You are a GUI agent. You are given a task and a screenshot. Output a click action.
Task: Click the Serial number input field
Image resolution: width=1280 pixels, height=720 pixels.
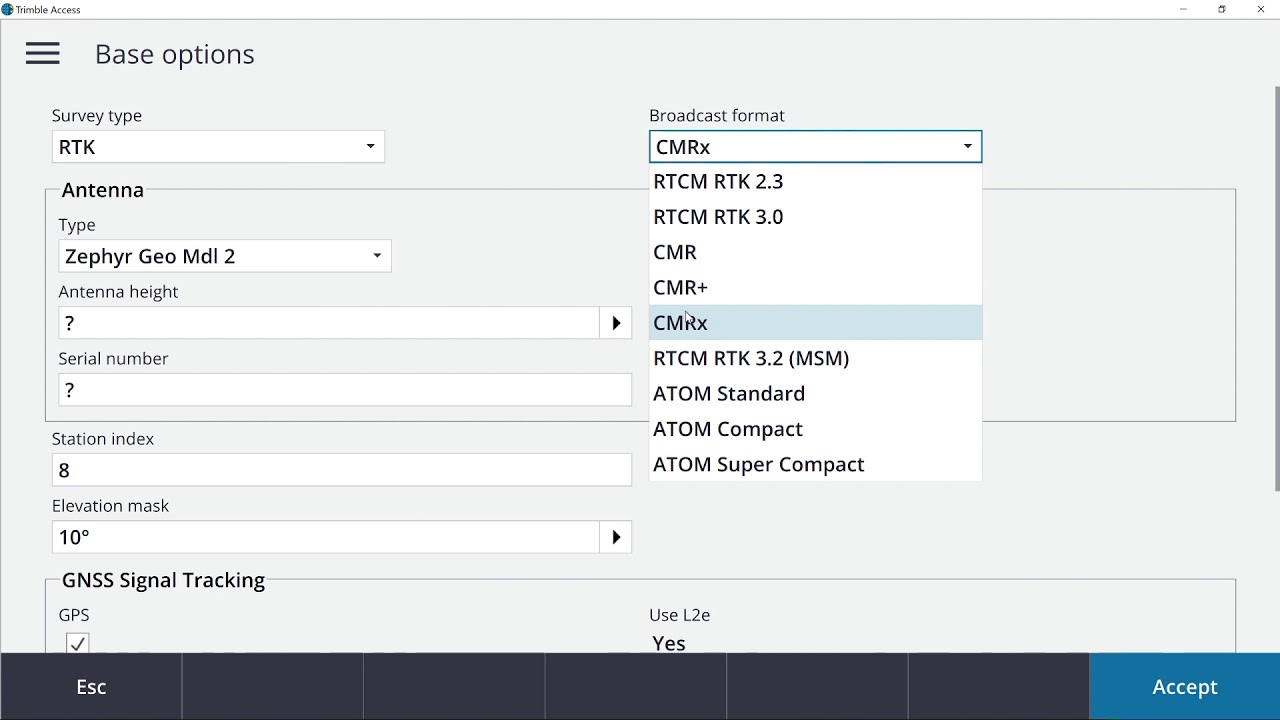pyautogui.click(x=345, y=390)
